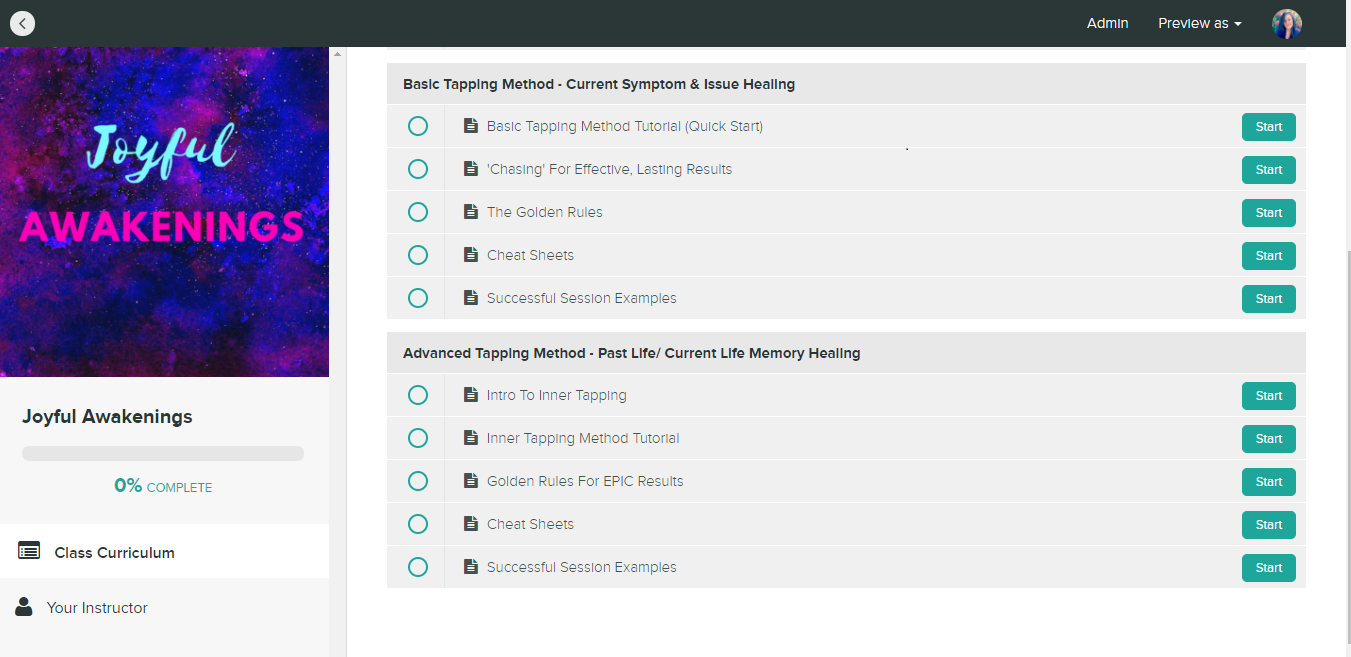Click document icon for Basic Tapping Method Tutorial
The height and width of the screenshot is (657, 1351).
pos(471,126)
